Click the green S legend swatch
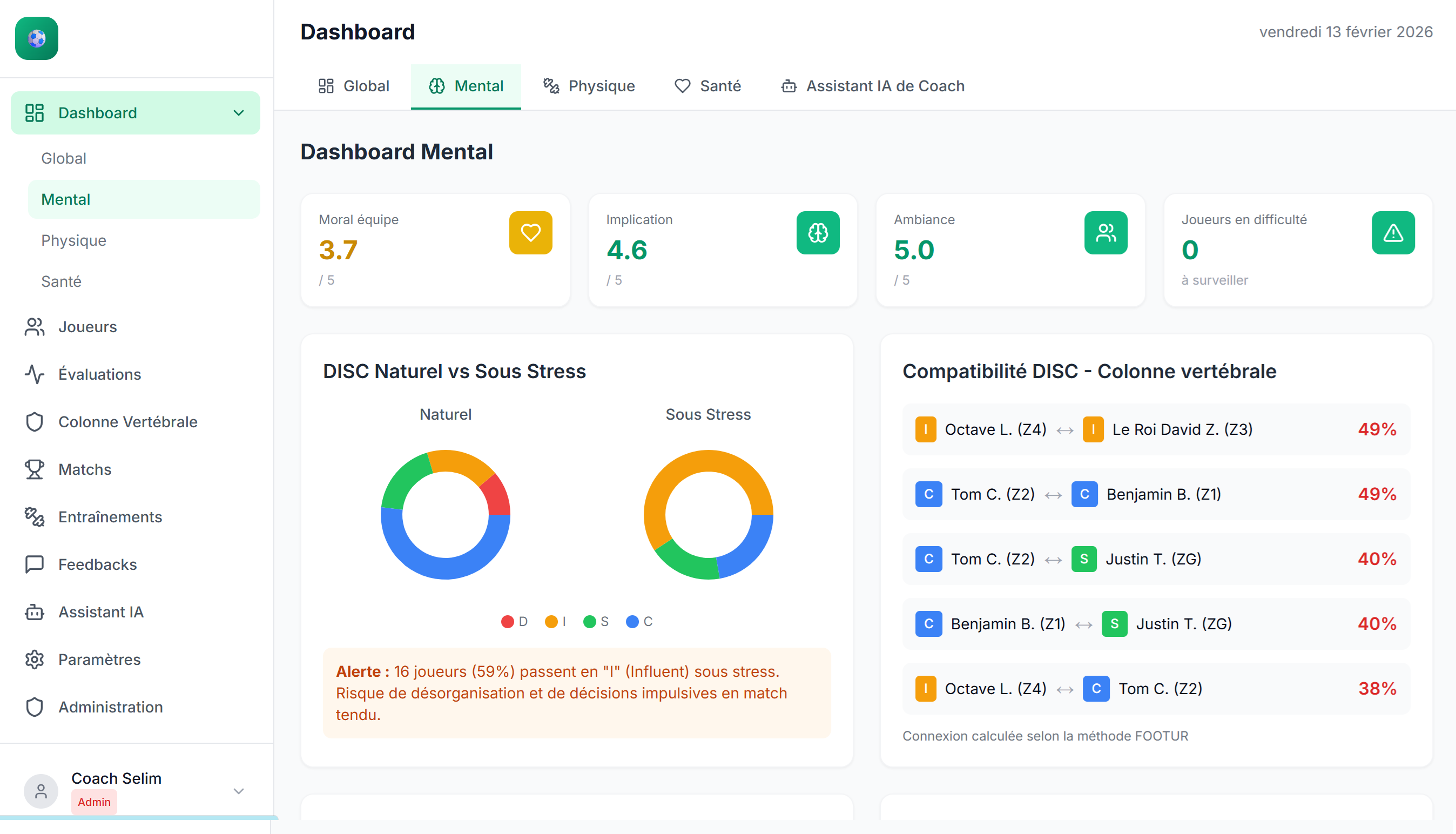Image resolution: width=1456 pixels, height=834 pixels. click(x=589, y=622)
